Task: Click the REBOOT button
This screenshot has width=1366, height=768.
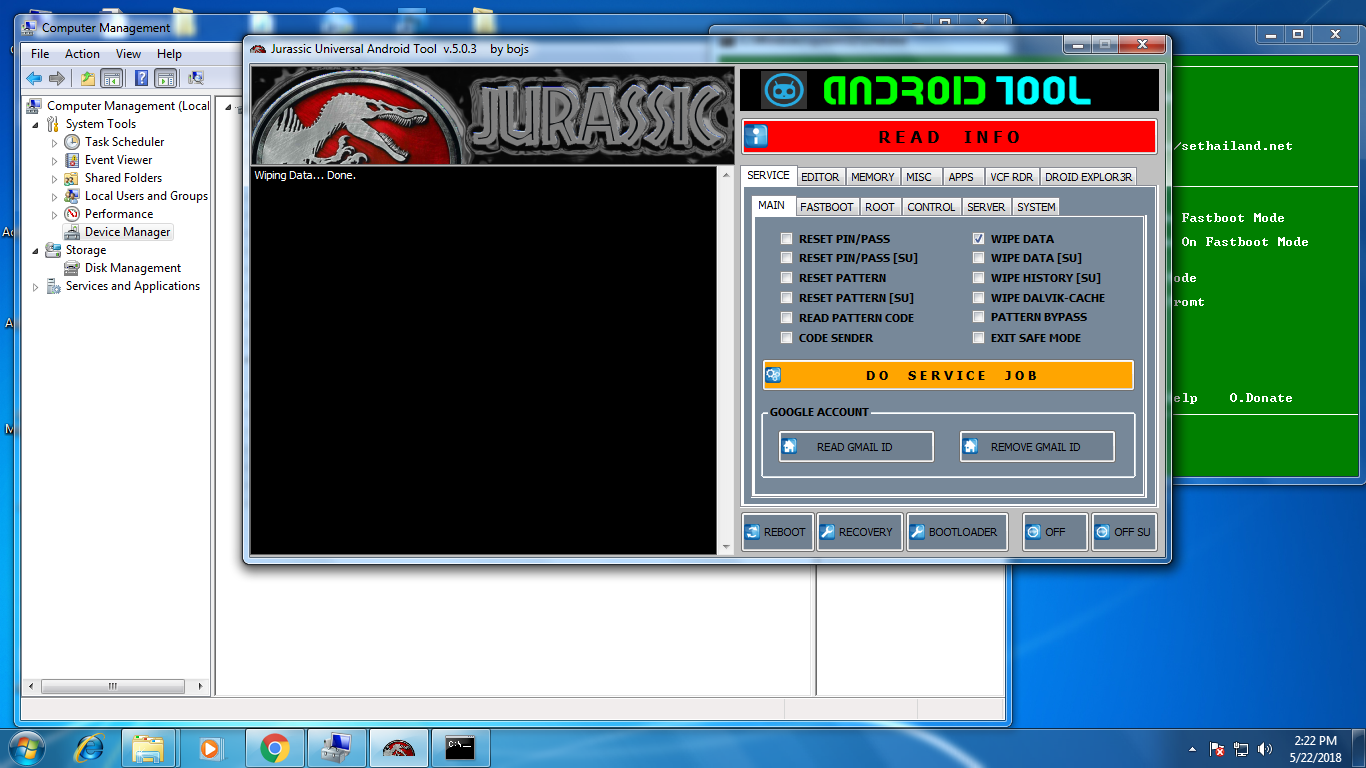Action: pos(777,532)
